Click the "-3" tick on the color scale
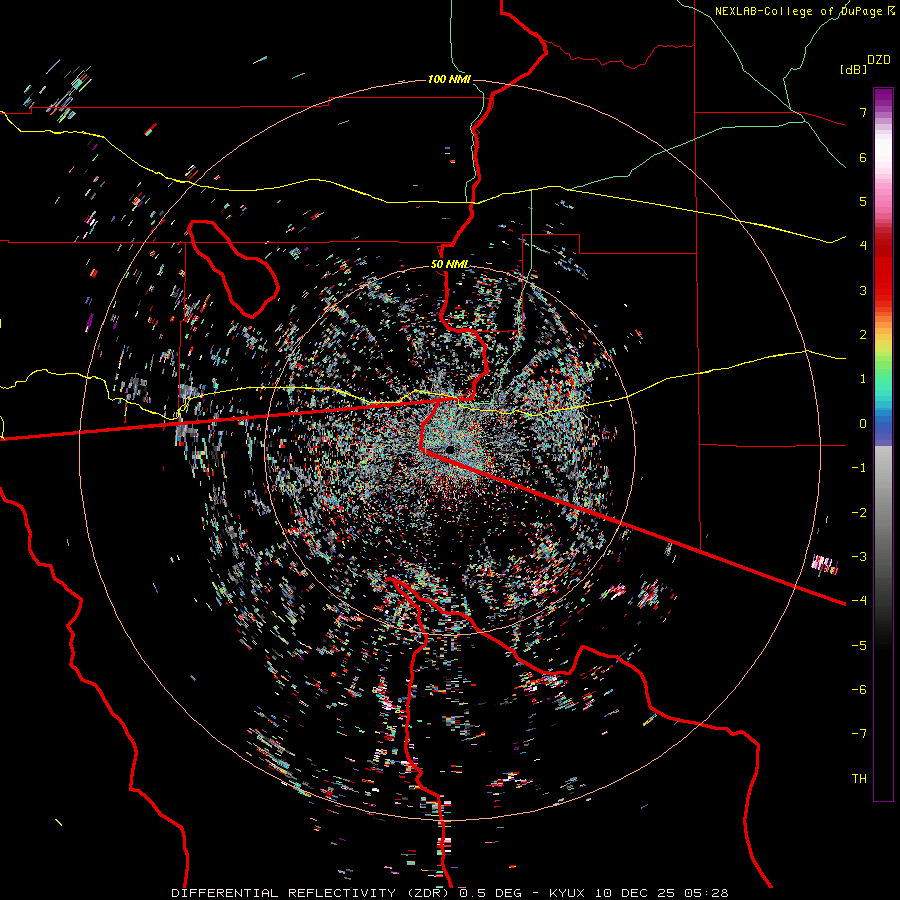Screen dimensions: 900x900 tap(859, 557)
